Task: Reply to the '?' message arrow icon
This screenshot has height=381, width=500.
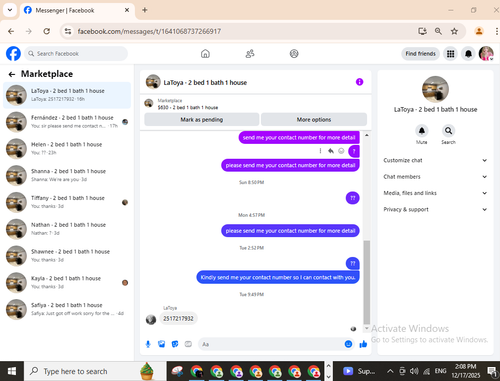Action: (331, 151)
